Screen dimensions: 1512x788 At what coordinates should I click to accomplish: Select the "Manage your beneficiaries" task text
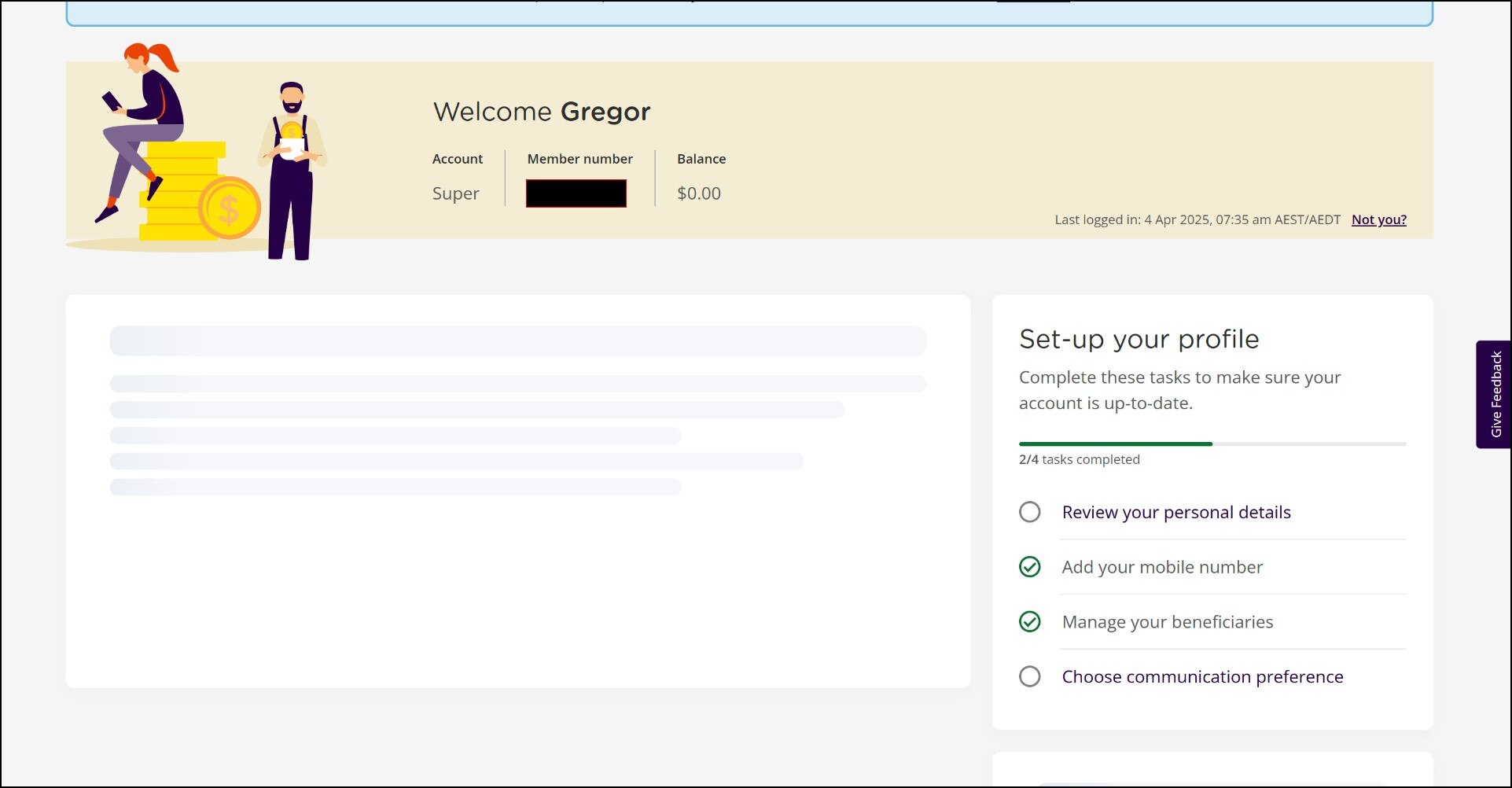point(1167,622)
